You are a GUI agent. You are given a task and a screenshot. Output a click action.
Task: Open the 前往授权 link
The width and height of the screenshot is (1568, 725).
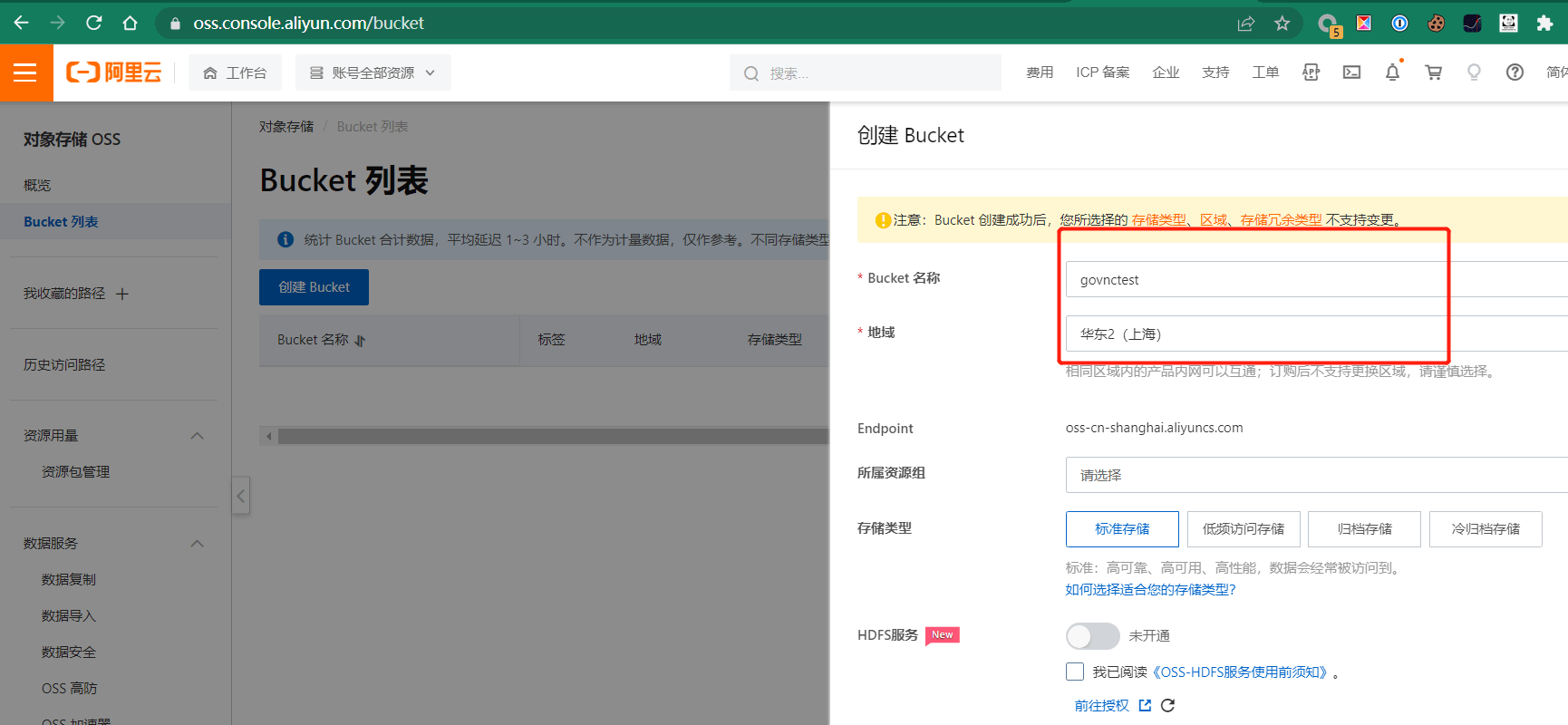tap(1102, 705)
